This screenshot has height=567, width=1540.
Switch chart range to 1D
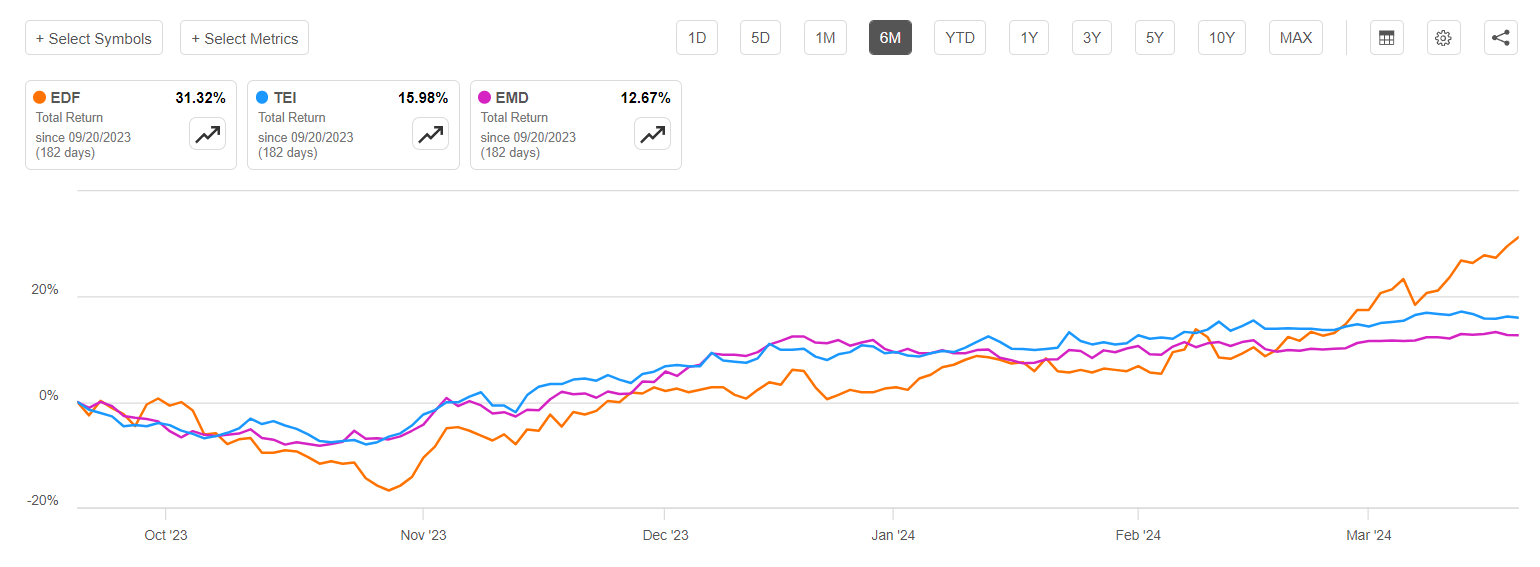697,38
